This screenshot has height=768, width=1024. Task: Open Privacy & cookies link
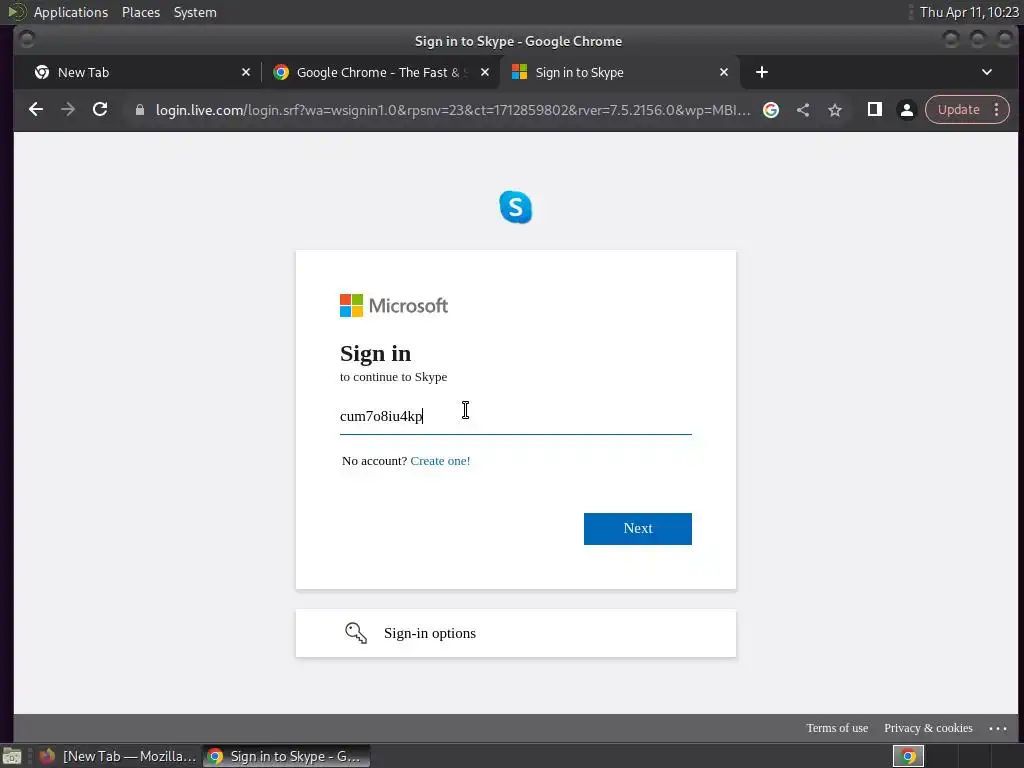(x=928, y=728)
